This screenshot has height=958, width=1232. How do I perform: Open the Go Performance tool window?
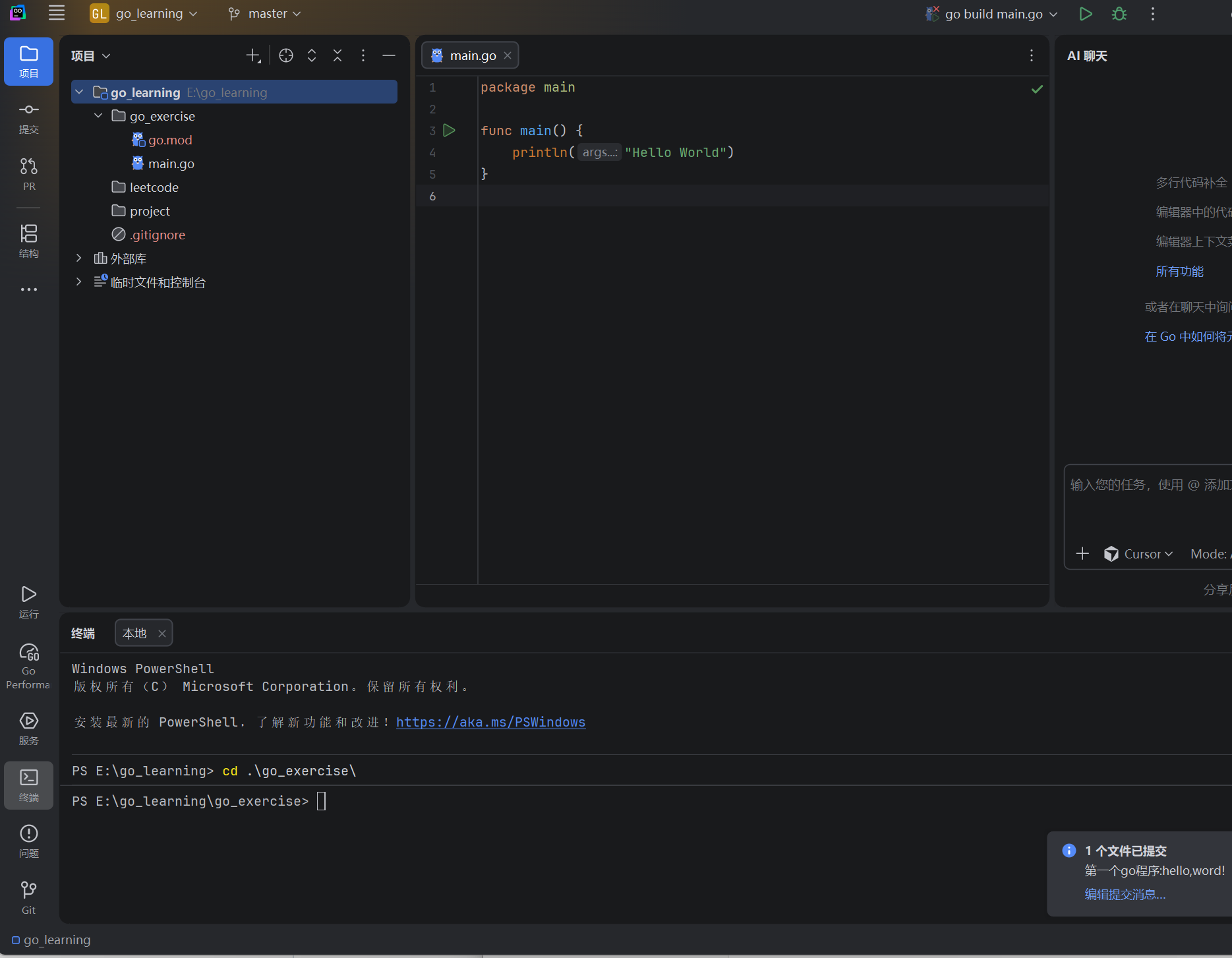click(29, 667)
